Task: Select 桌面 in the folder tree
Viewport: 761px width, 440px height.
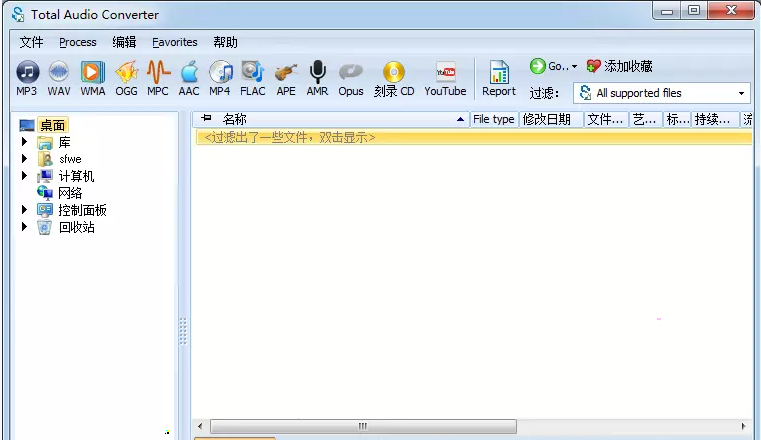Action: click(x=52, y=125)
